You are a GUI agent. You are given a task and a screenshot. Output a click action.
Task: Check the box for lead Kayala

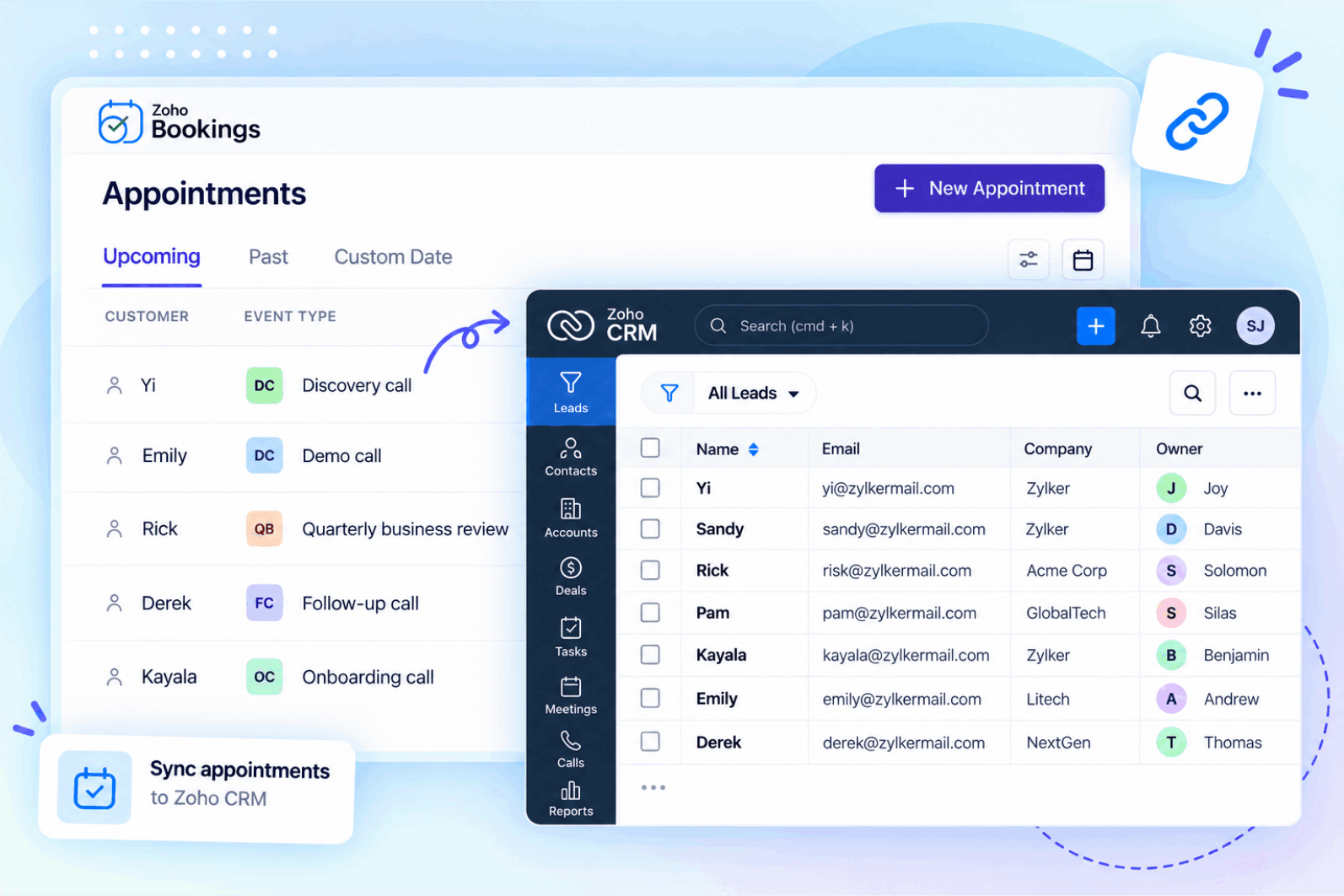pos(650,654)
